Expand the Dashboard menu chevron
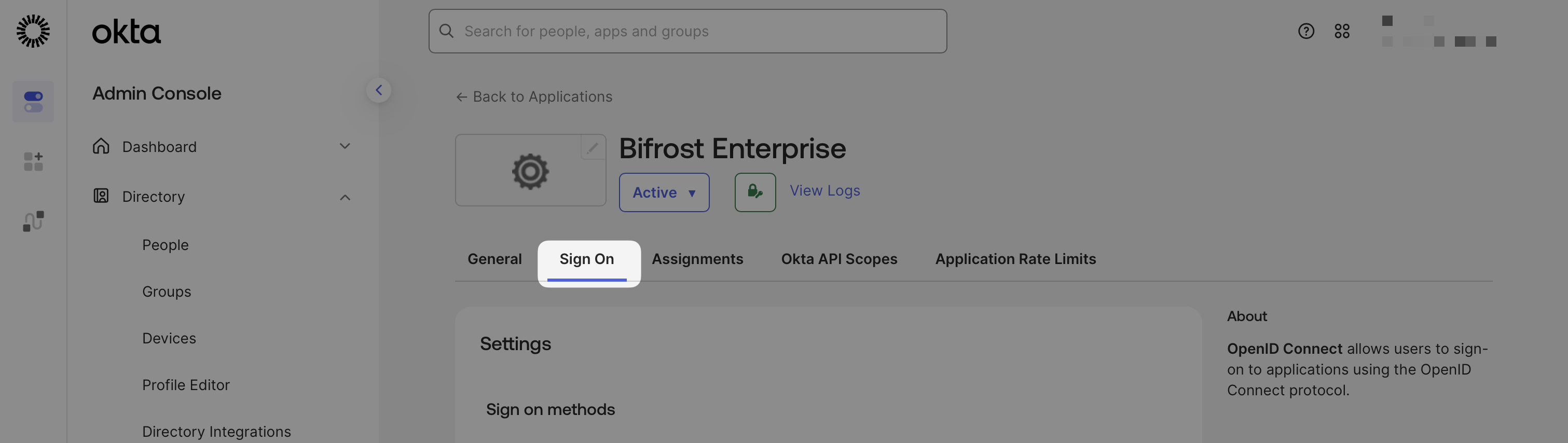 point(345,146)
